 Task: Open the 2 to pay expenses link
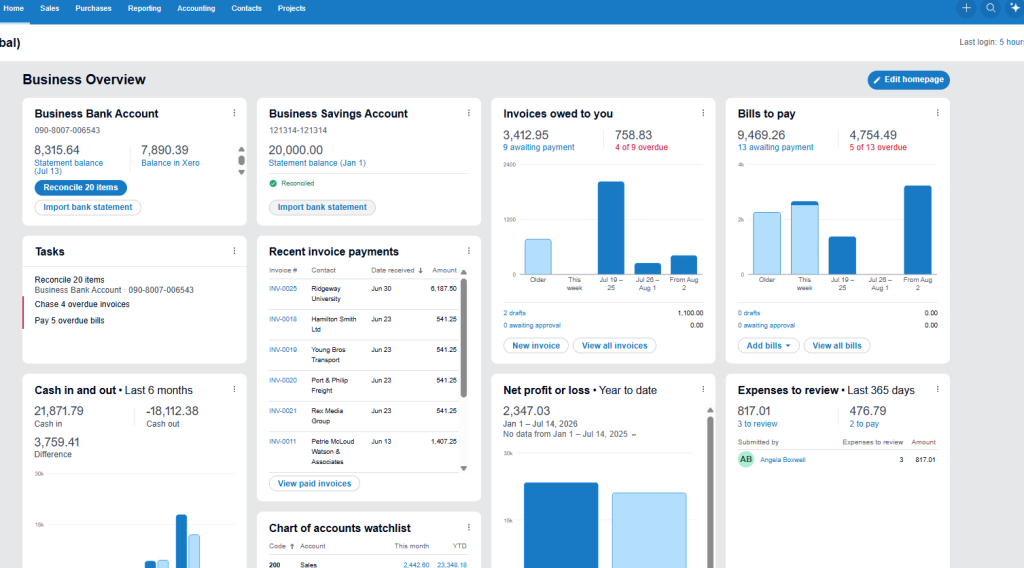[x=864, y=424]
